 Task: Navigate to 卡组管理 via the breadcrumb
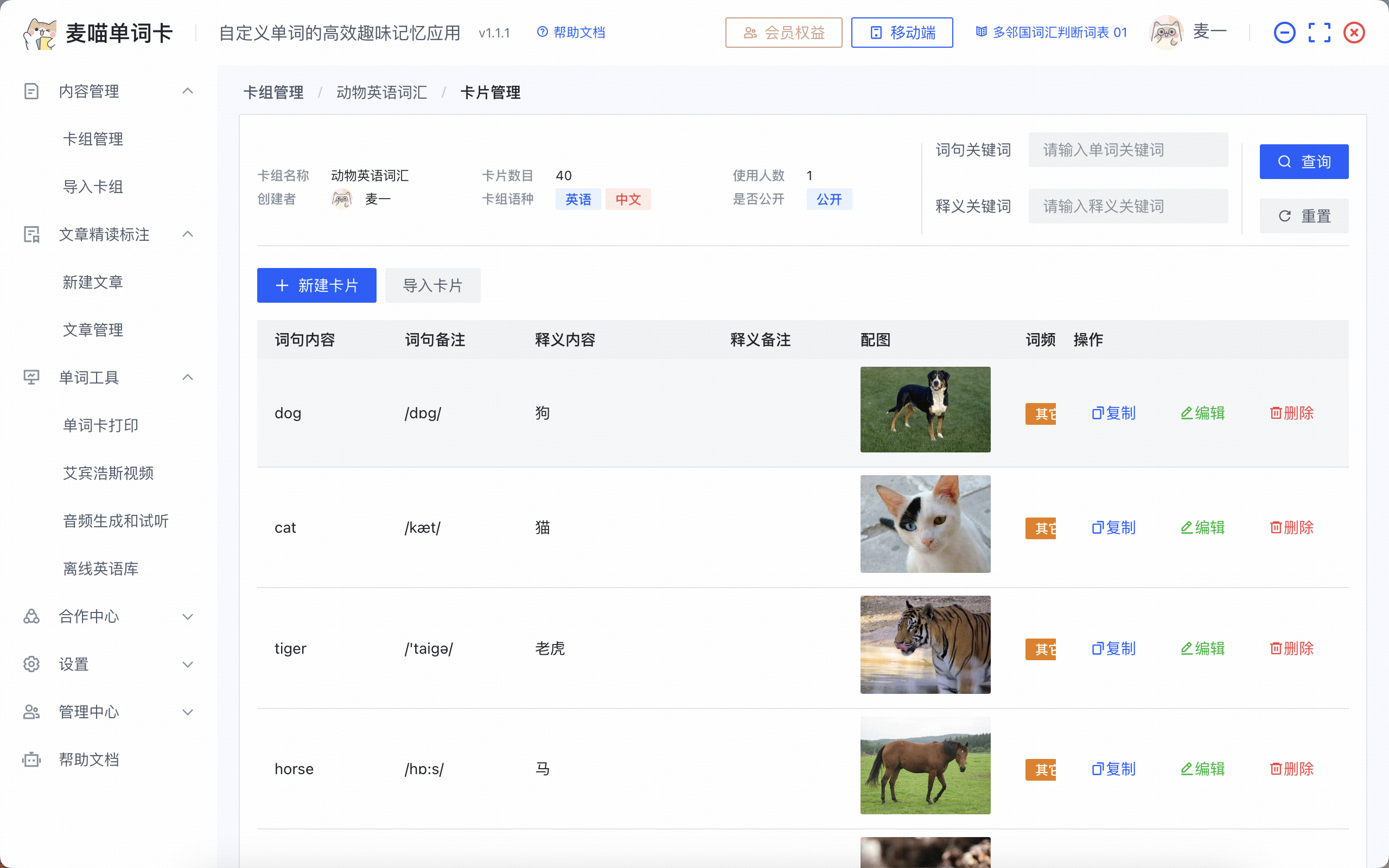[x=274, y=92]
